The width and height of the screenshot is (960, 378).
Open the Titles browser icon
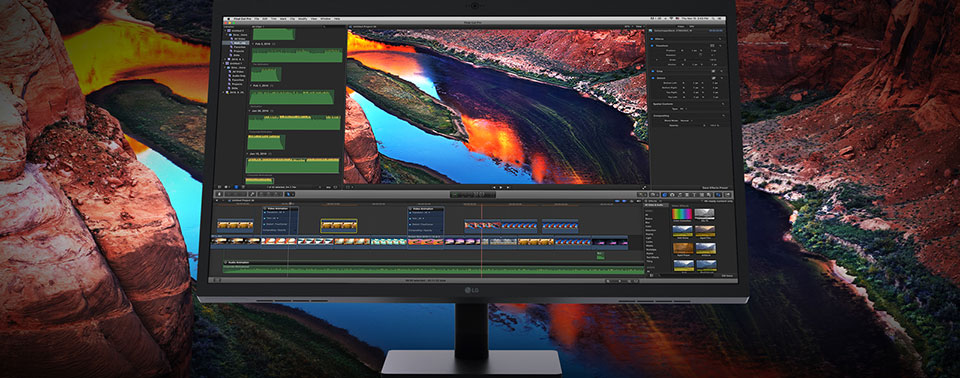(x=694, y=195)
